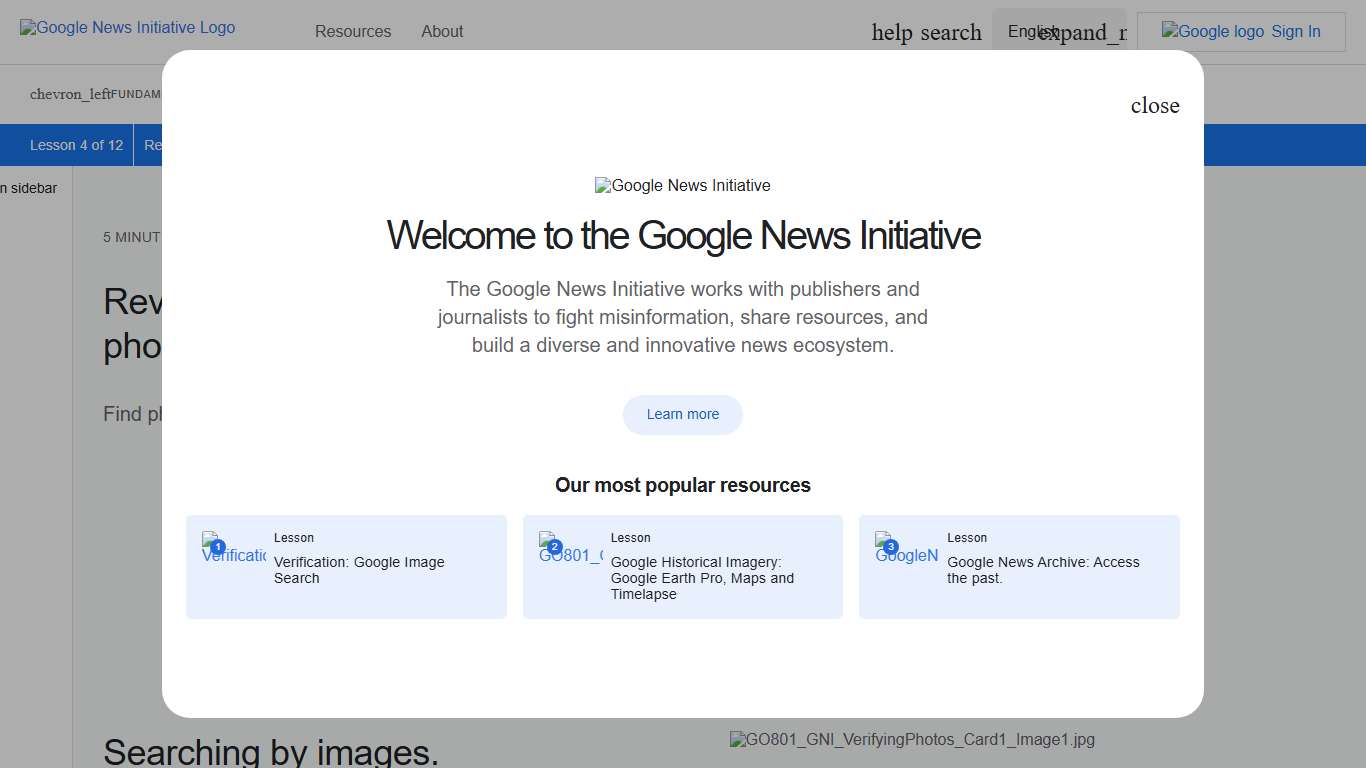Click badge 3 on Google News Archive card
The image size is (1366, 768).
(889, 547)
